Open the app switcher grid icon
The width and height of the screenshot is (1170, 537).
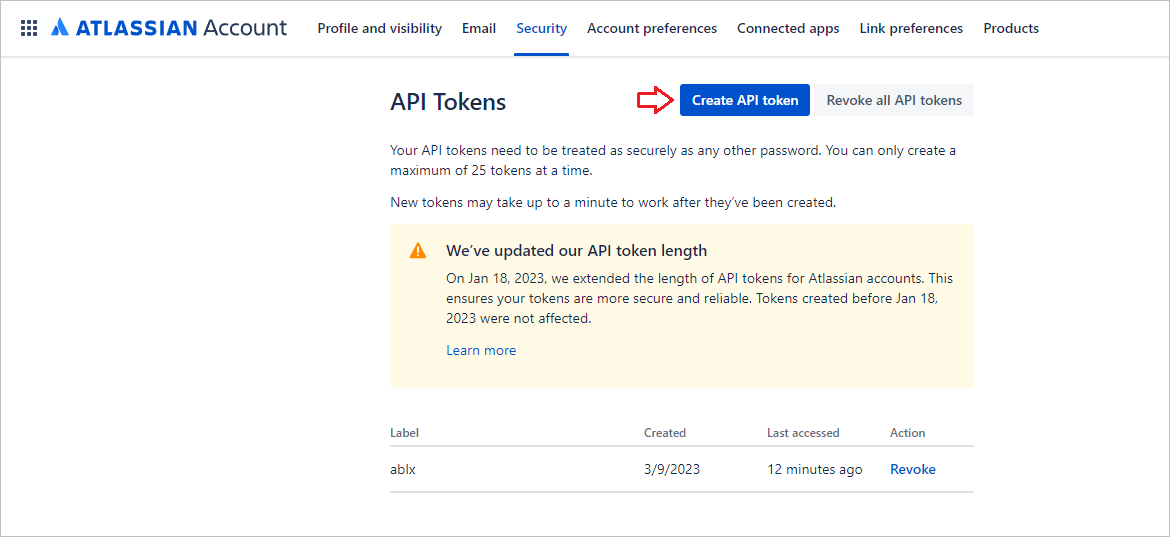(x=29, y=28)
